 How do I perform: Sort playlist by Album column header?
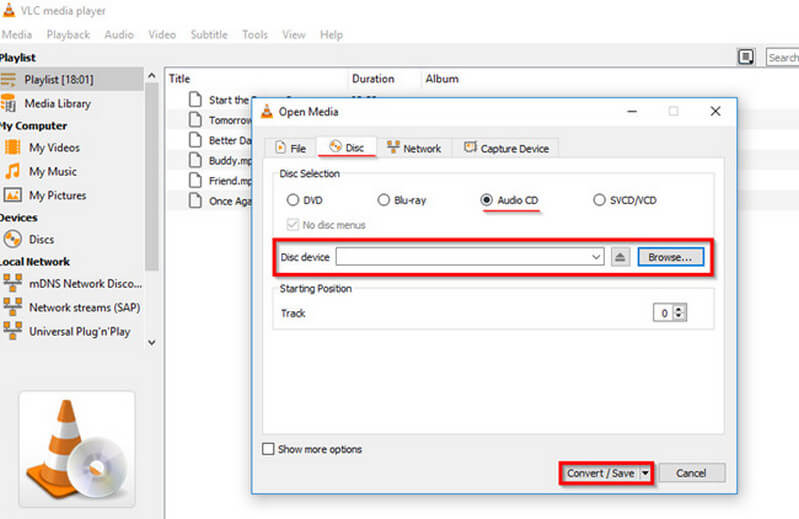point(442,78)
